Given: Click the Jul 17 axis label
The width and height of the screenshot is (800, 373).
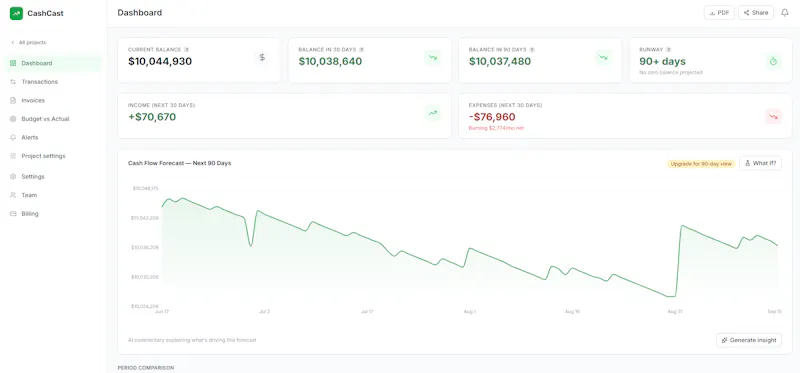Looking at the screenshot, I should pos(367,311).
